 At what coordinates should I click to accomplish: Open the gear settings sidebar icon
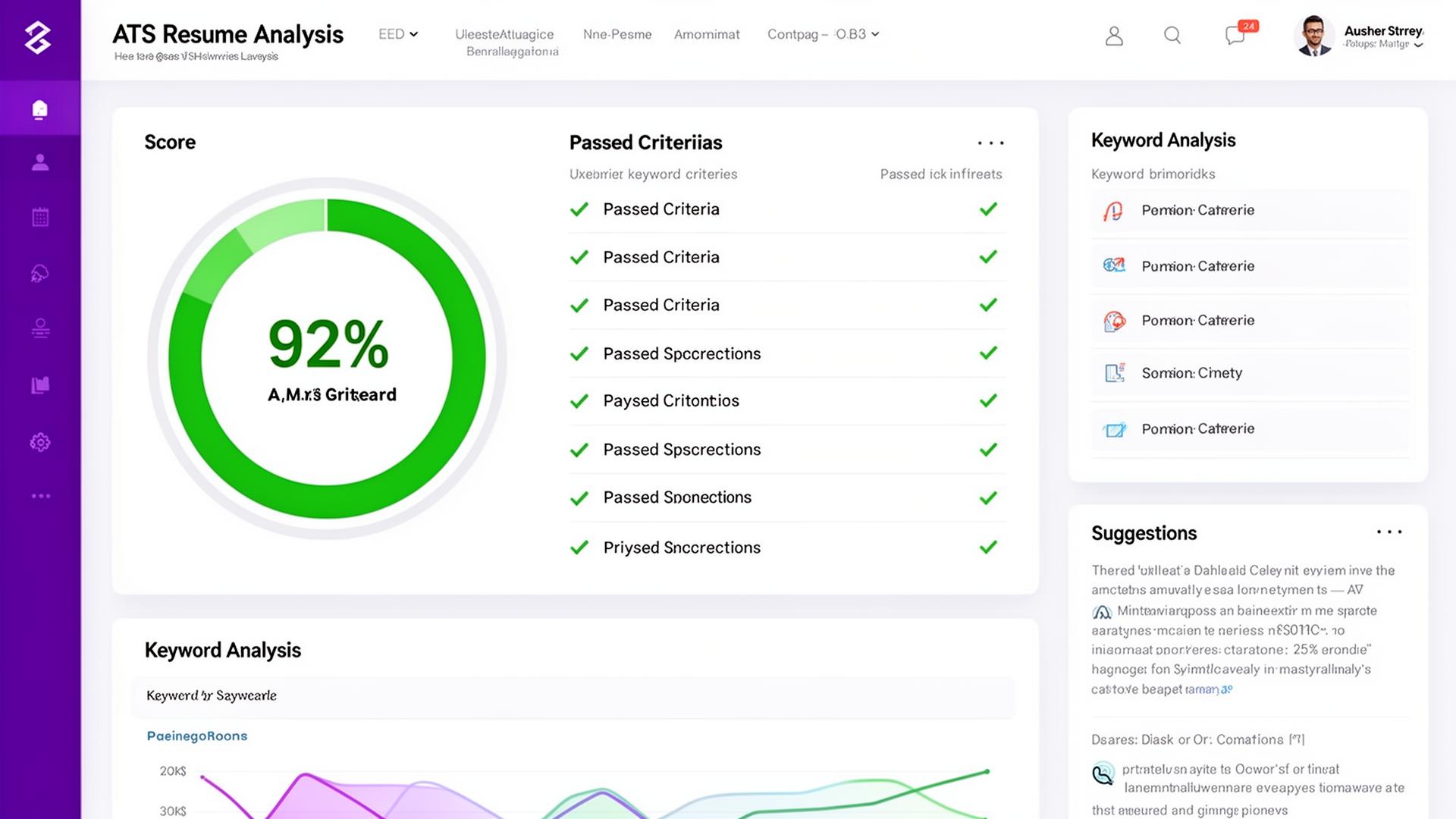40,442
